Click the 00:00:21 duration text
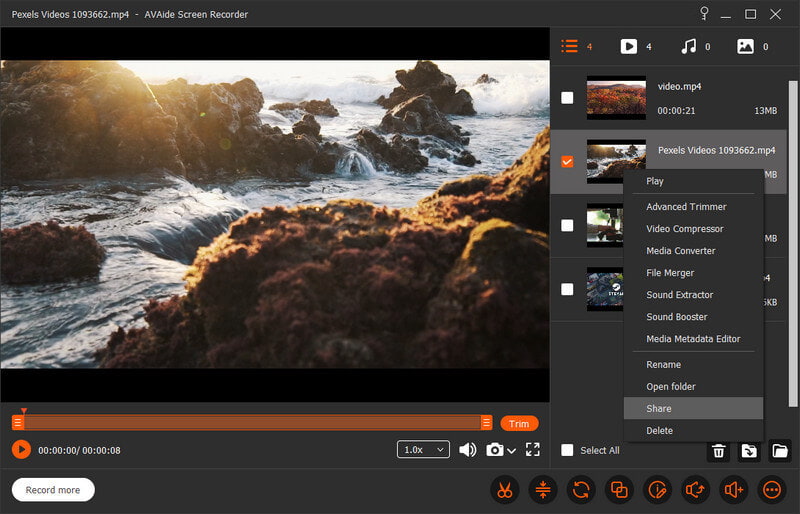 (x=676, y=110)
